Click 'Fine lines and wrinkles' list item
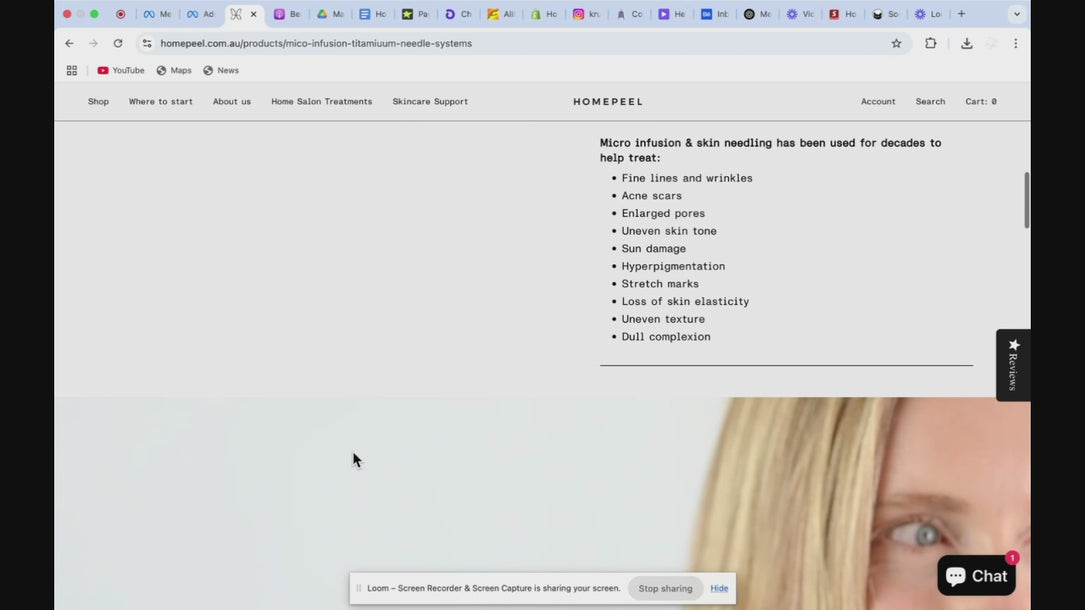 click(x=686, y=178)
